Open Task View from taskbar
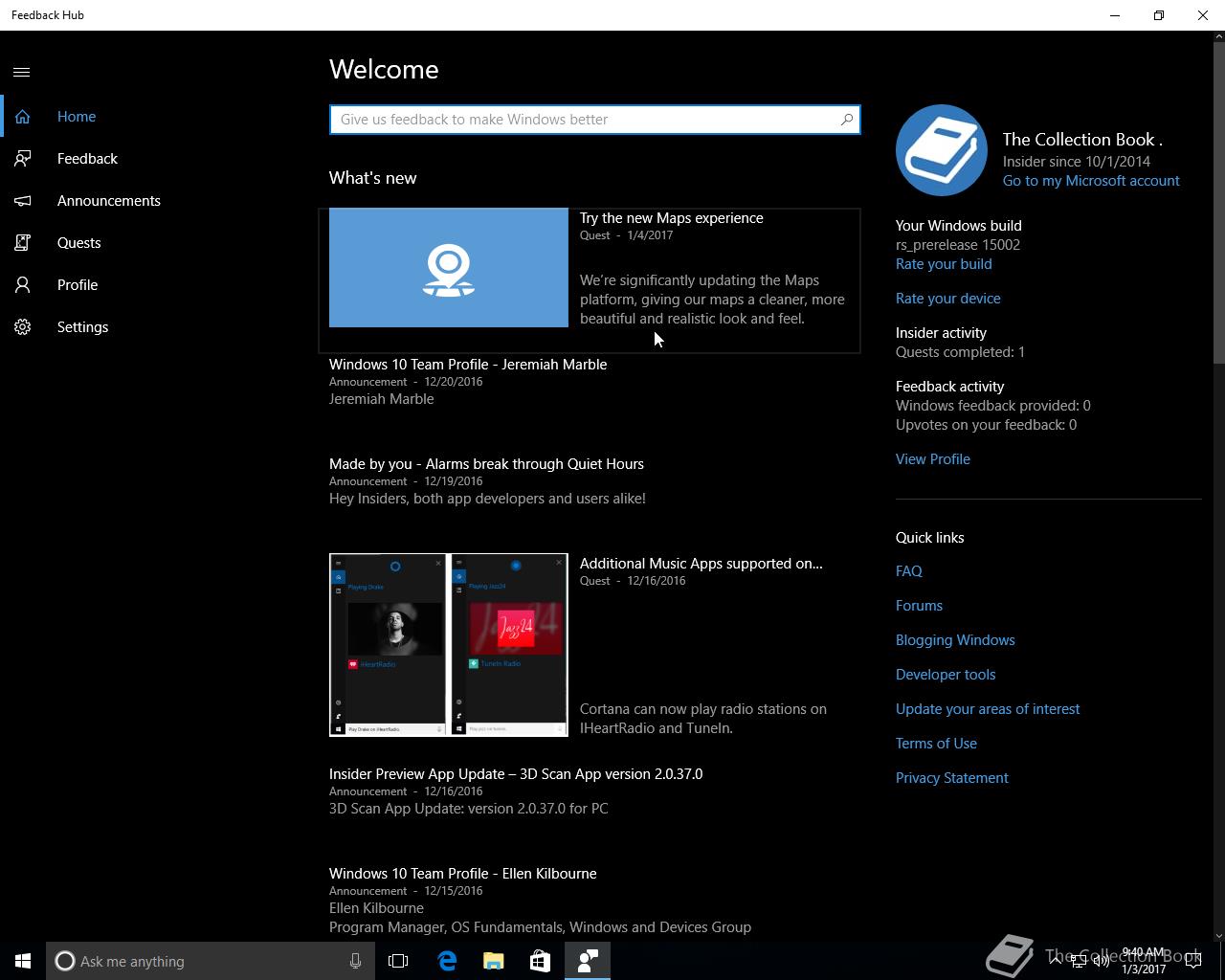 (398, 961)
